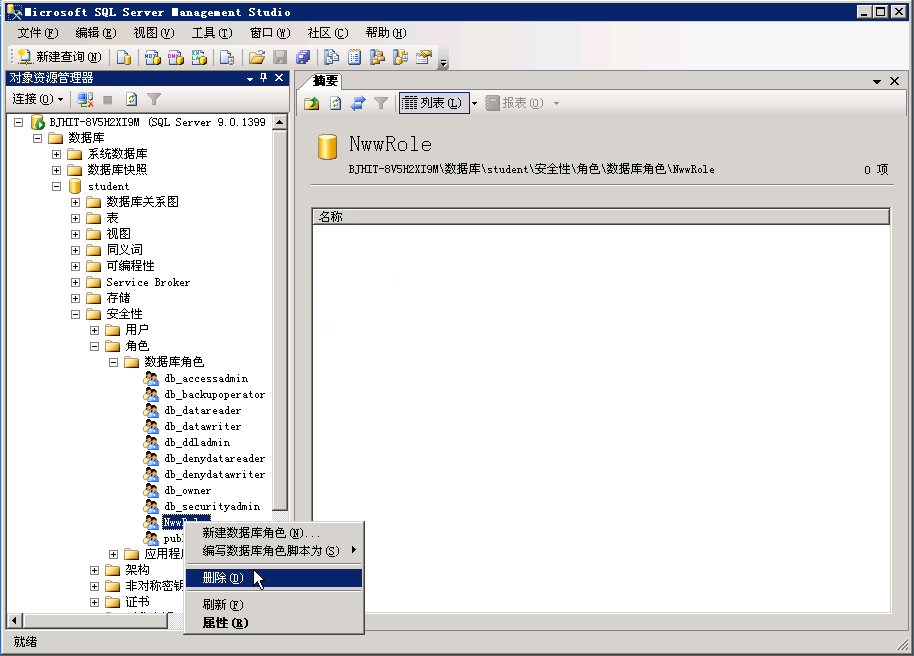Image resolution: width=914 pixels, height=656 pixels.
Task: Open the 社区 menu
Action: (x=328, y=33)
